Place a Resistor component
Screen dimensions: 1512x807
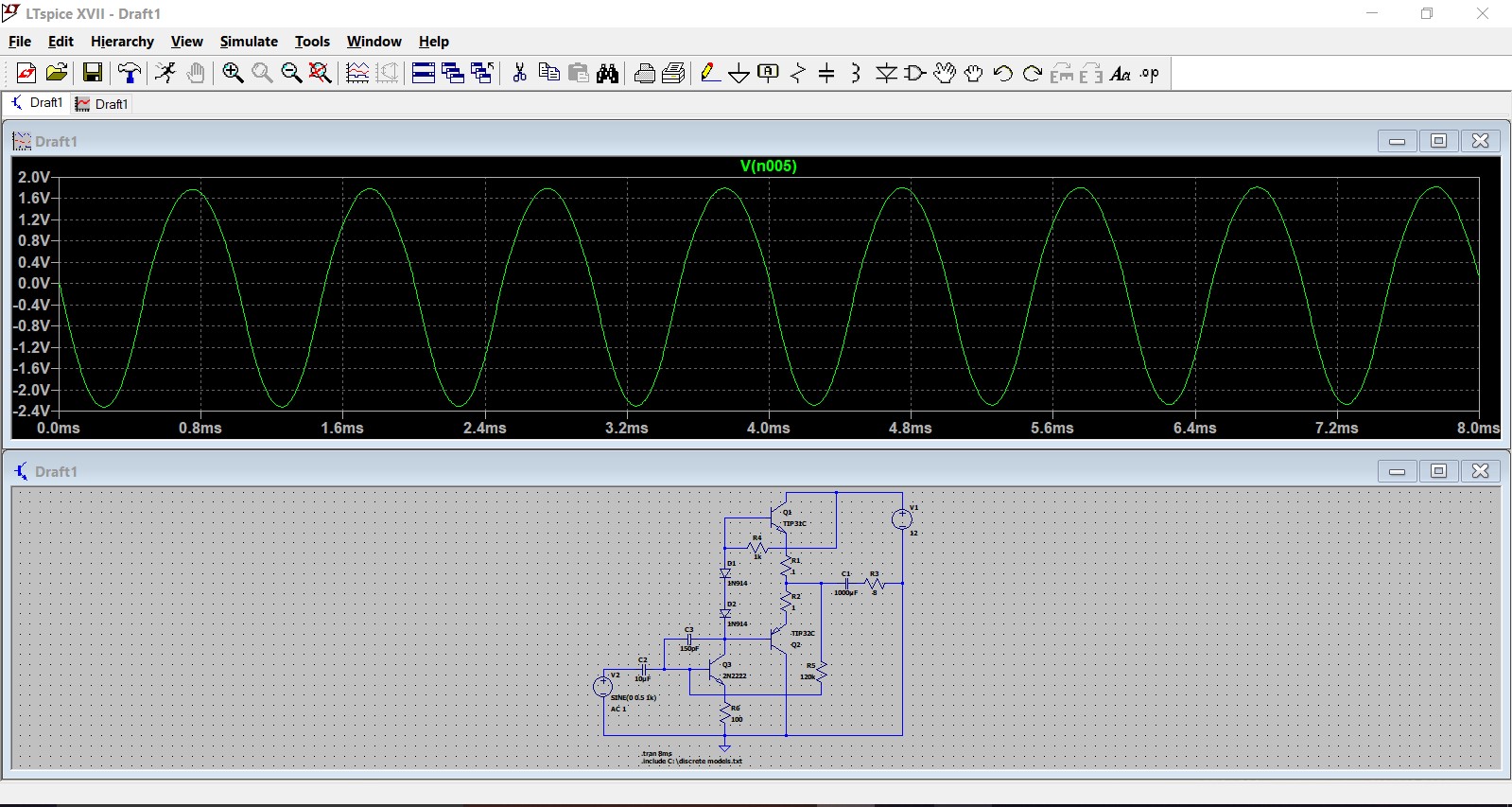click(x=798, y=73)
